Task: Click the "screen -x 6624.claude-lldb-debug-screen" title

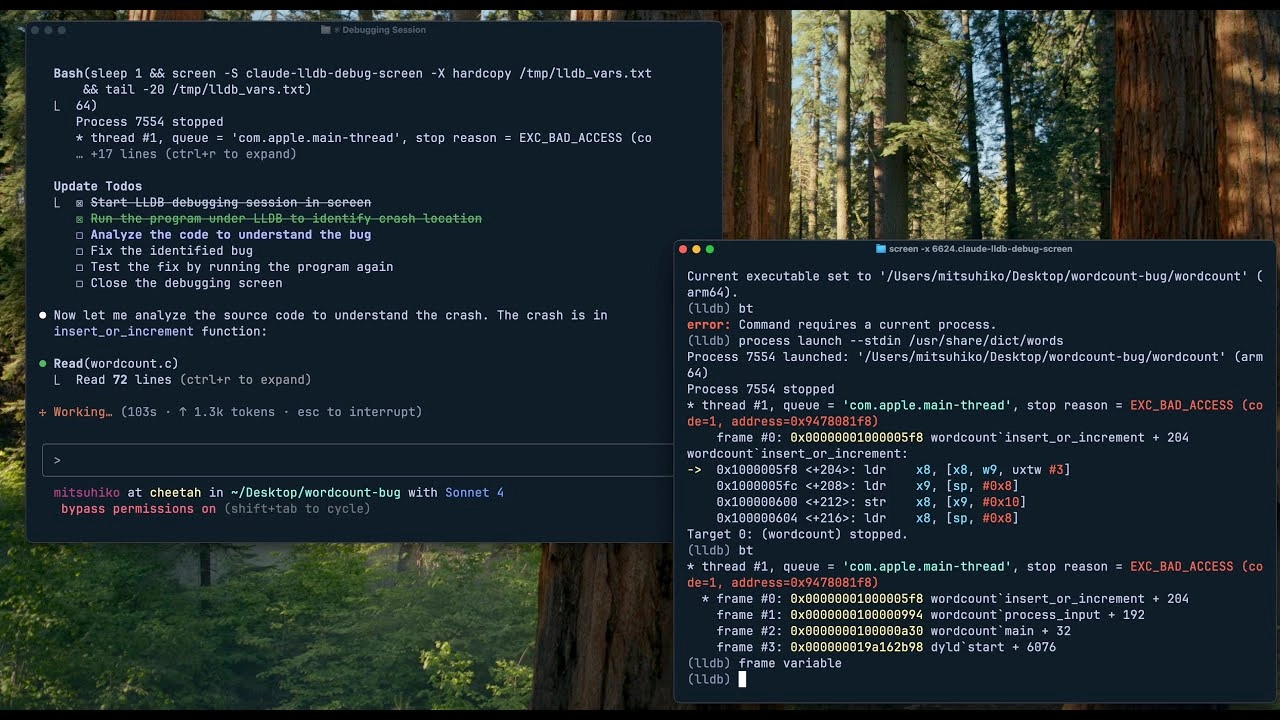Action: tap(980, 249)
